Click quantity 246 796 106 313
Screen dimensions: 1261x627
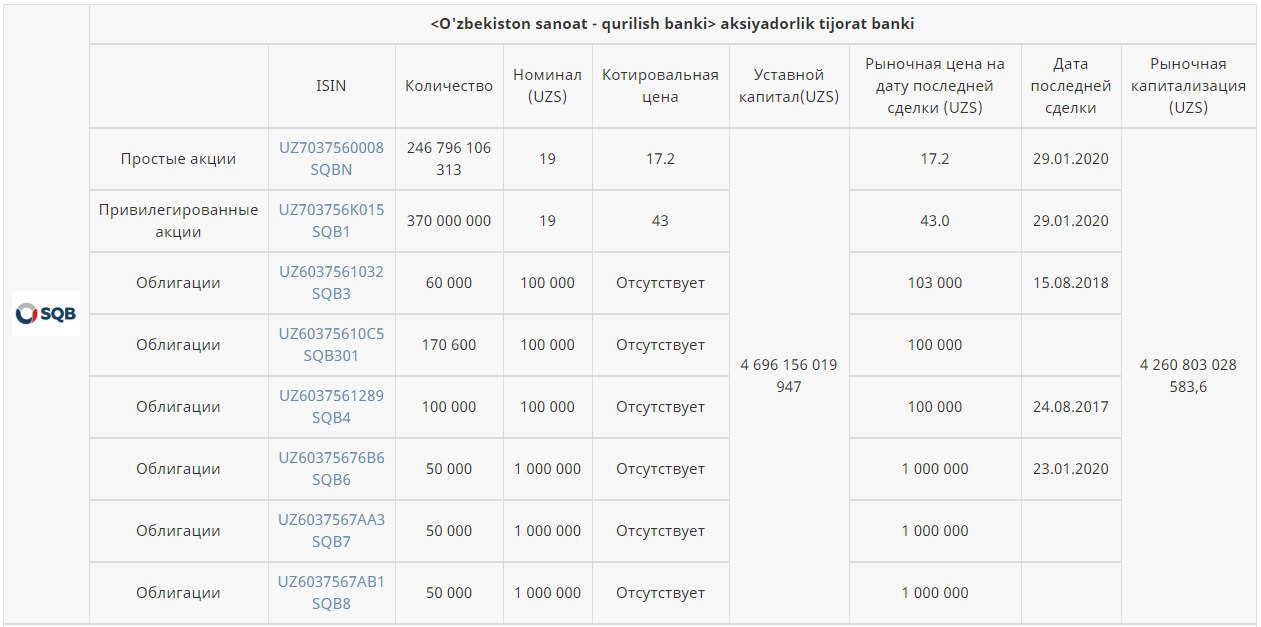[x=449, y=159]
